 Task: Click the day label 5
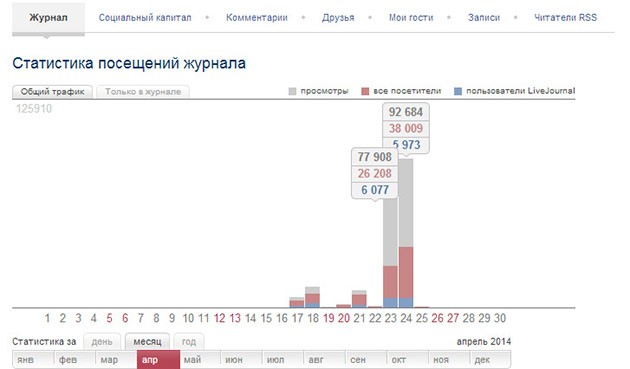click(109, 318)
